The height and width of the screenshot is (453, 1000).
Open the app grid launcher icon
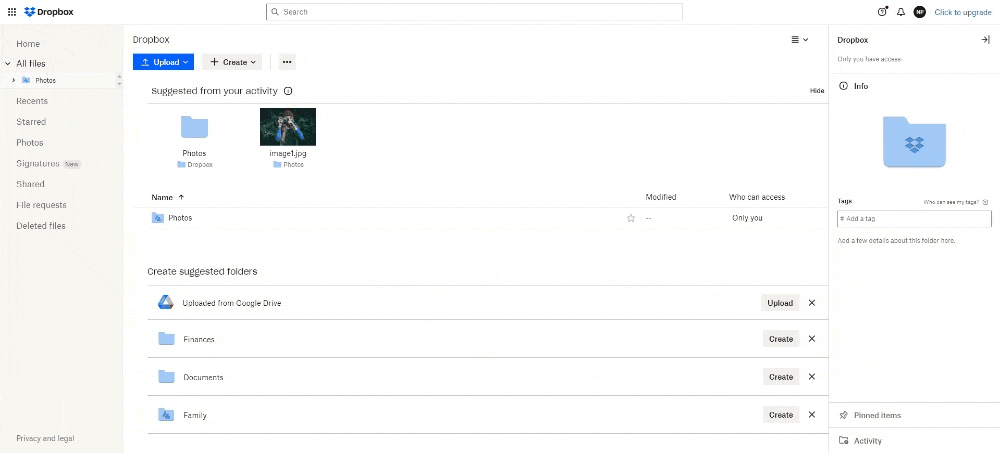coord(12,12)
